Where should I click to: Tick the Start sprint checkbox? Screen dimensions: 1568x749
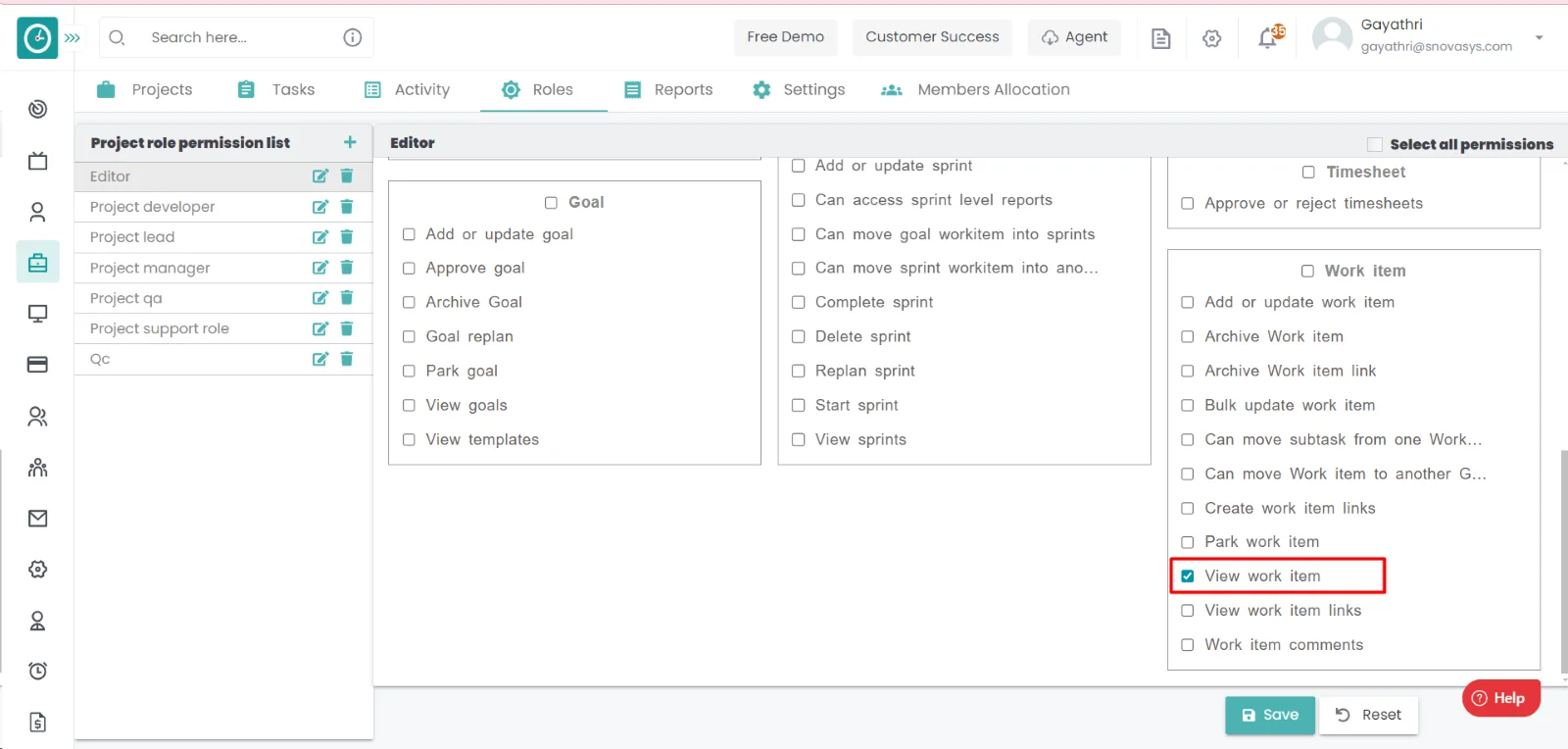[x=799, y=405]
